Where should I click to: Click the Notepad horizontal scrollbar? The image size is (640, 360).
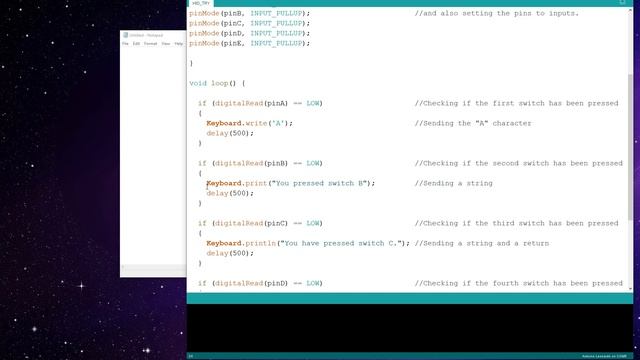(153, 267)
